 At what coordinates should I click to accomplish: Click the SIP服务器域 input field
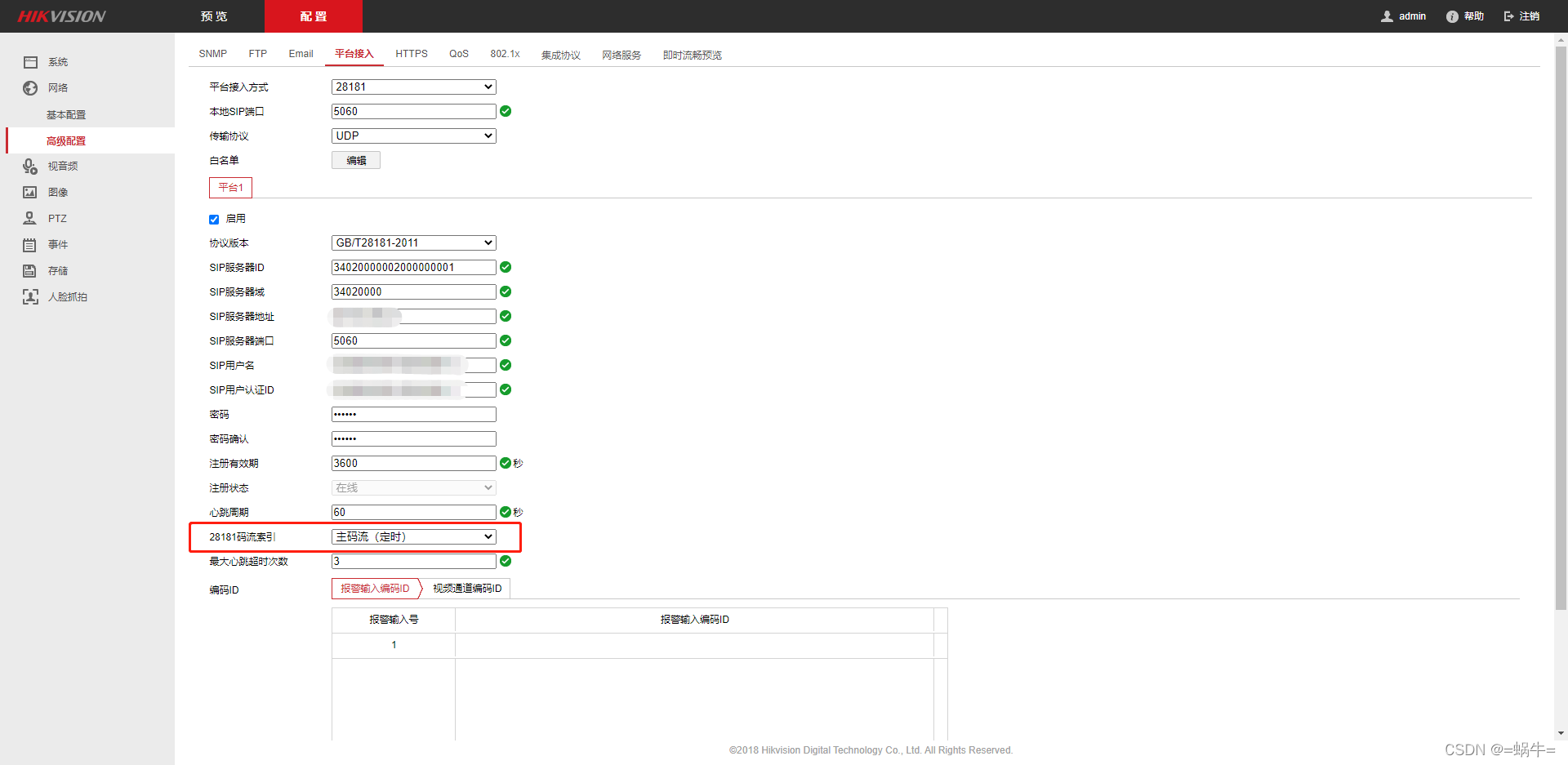414,291
